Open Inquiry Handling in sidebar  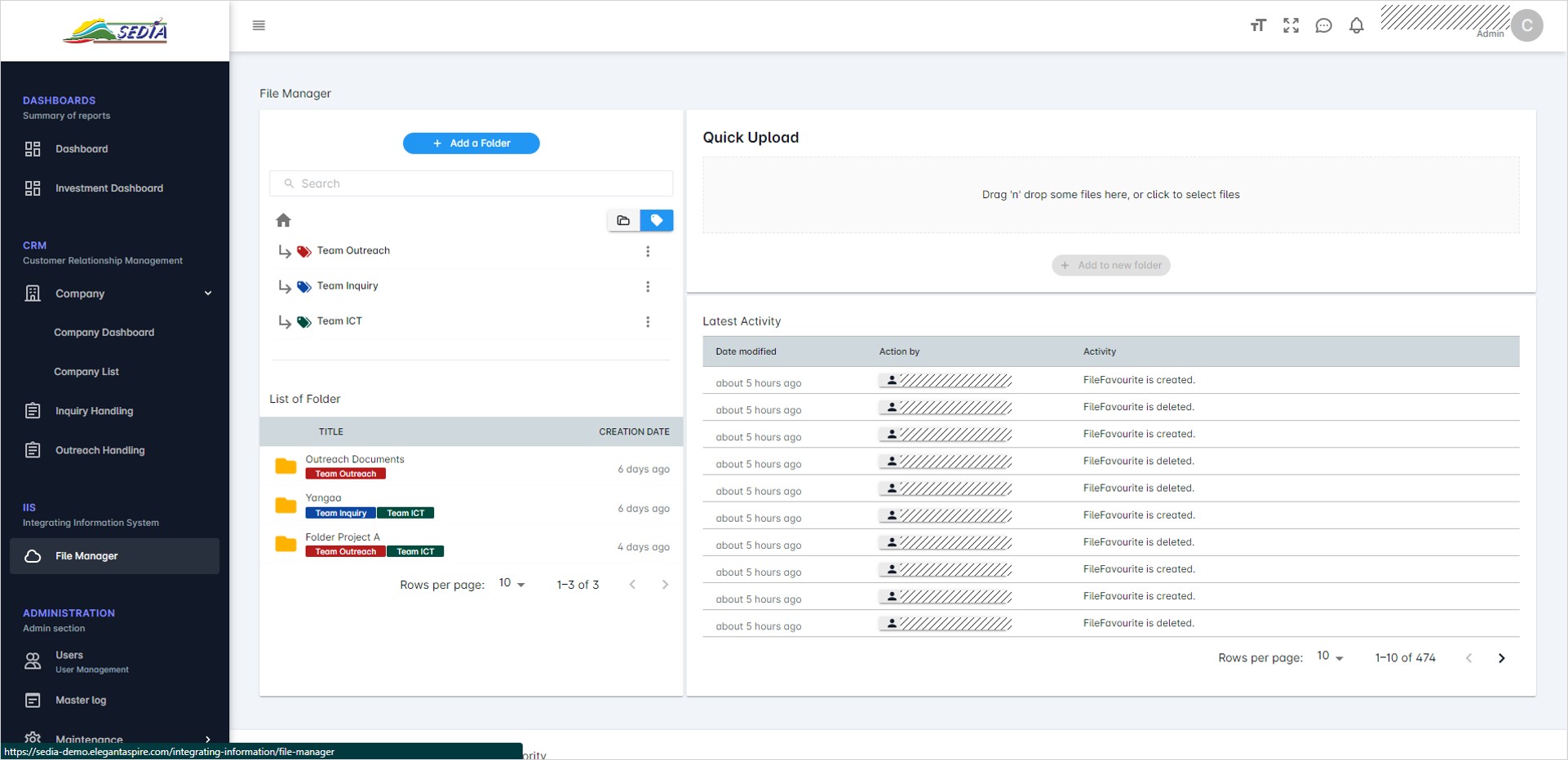pos(94,411)
